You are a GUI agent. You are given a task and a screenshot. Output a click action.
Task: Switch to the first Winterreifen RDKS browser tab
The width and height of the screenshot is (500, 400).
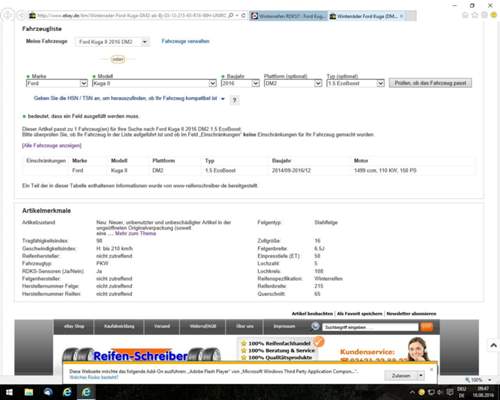click(289, 16)
